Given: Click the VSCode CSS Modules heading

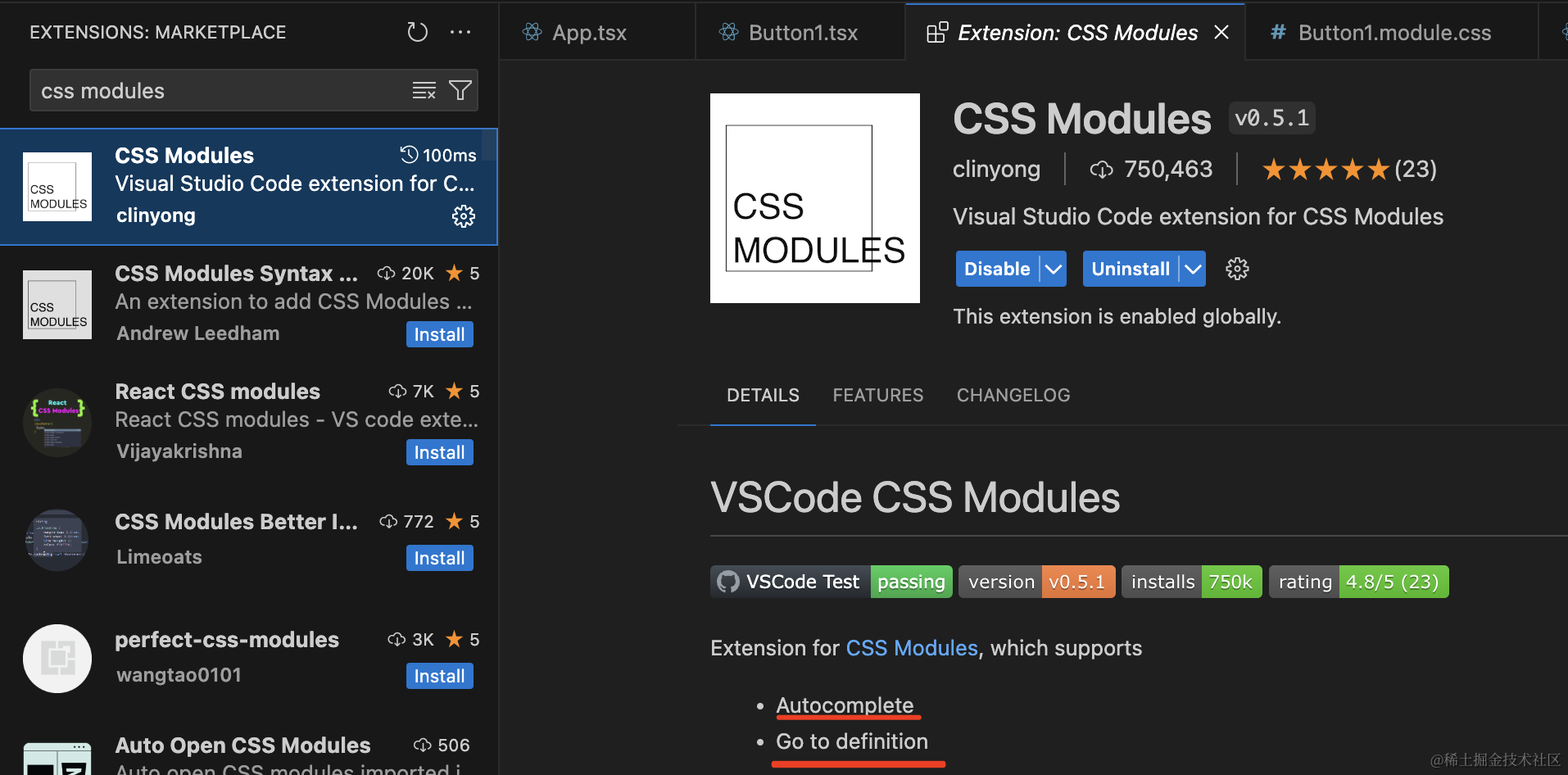Looking at the screenshot, I should coord(915,497).
